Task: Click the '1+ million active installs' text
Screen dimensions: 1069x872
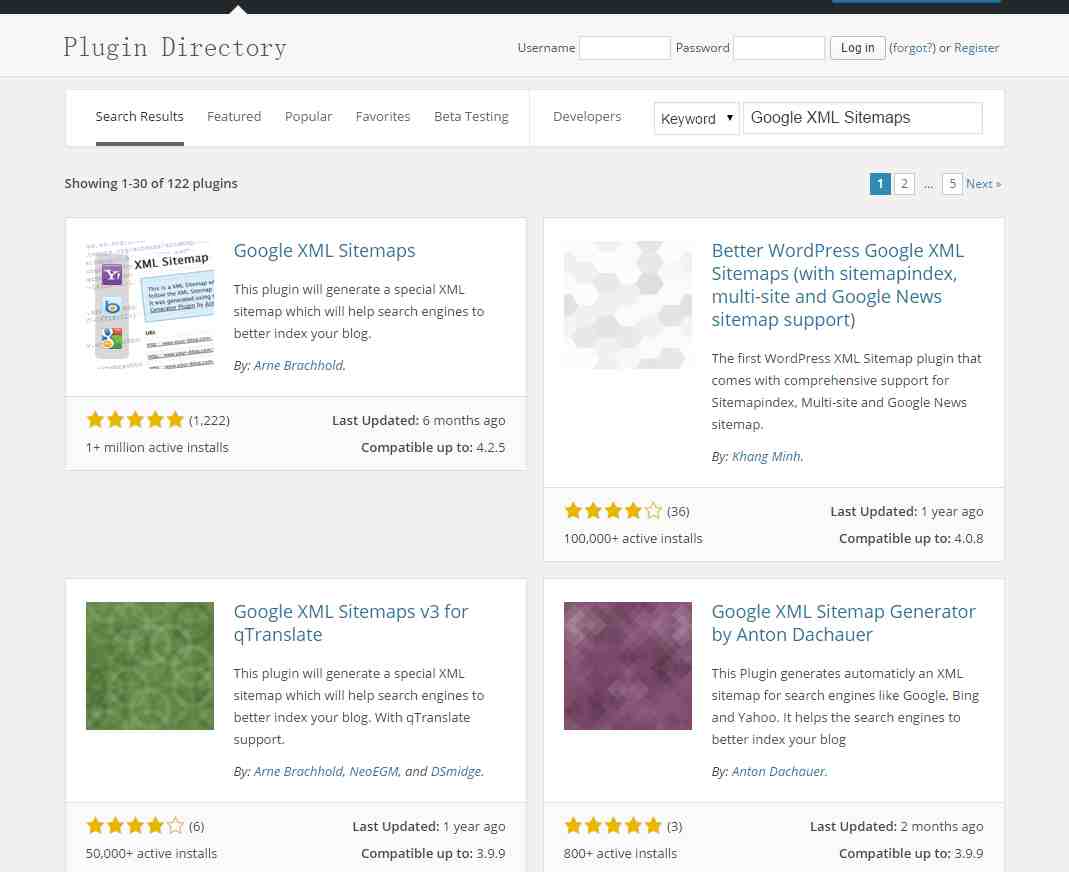Action: coord(157,447)
